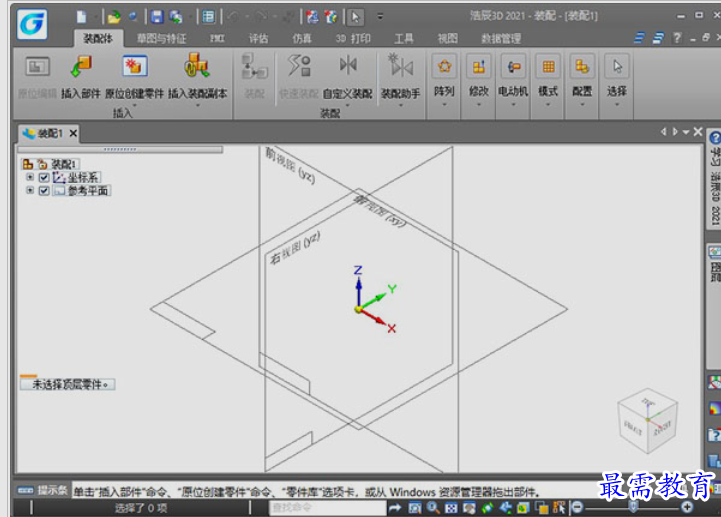Expand the dropdown under 插入装配副本
The height and width of the screenshot is (517, 721).
(198, 105)
